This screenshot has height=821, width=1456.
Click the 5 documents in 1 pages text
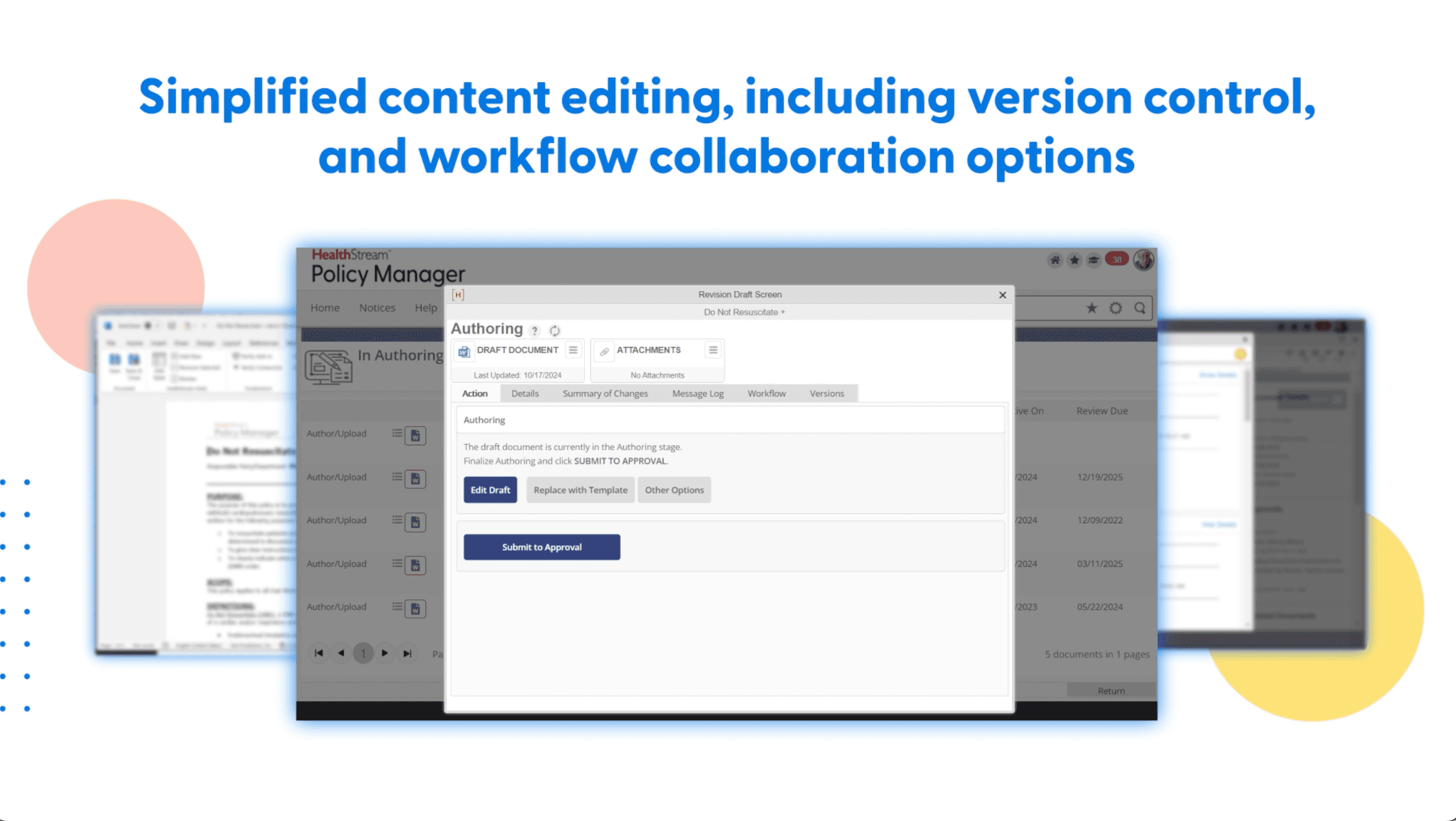pos(1097,655)
